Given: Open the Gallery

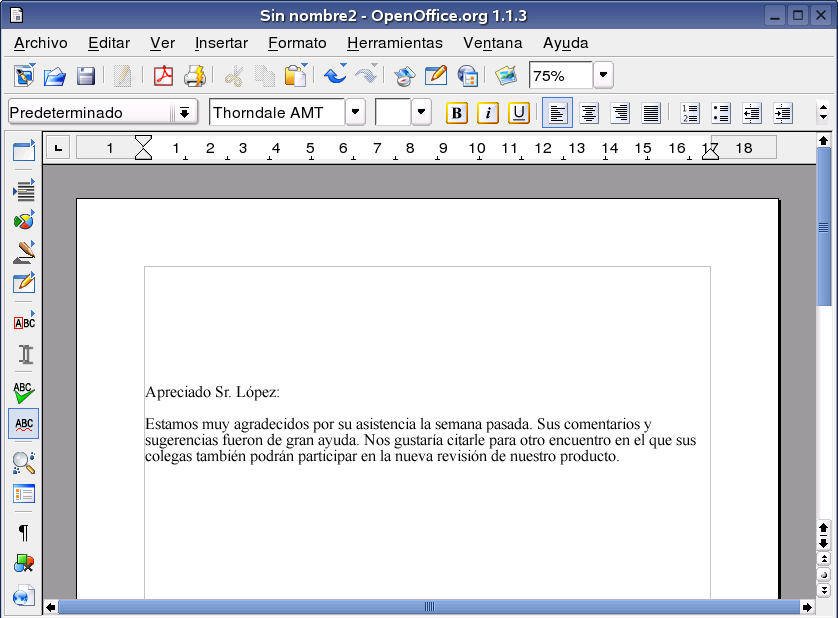Looking at the screenshot, I should [x=505, y=75].
